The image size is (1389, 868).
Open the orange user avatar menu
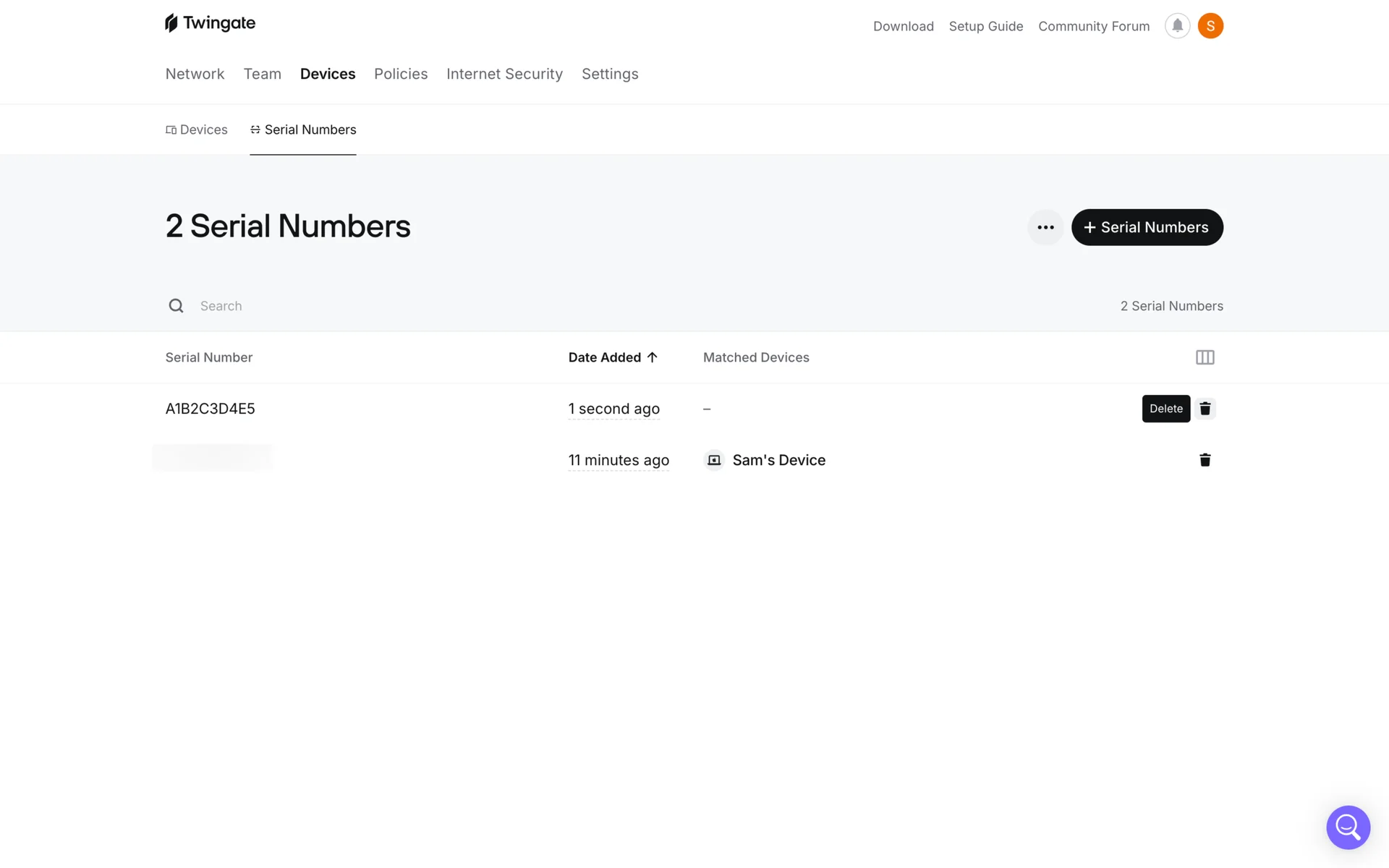point(1210,26)
